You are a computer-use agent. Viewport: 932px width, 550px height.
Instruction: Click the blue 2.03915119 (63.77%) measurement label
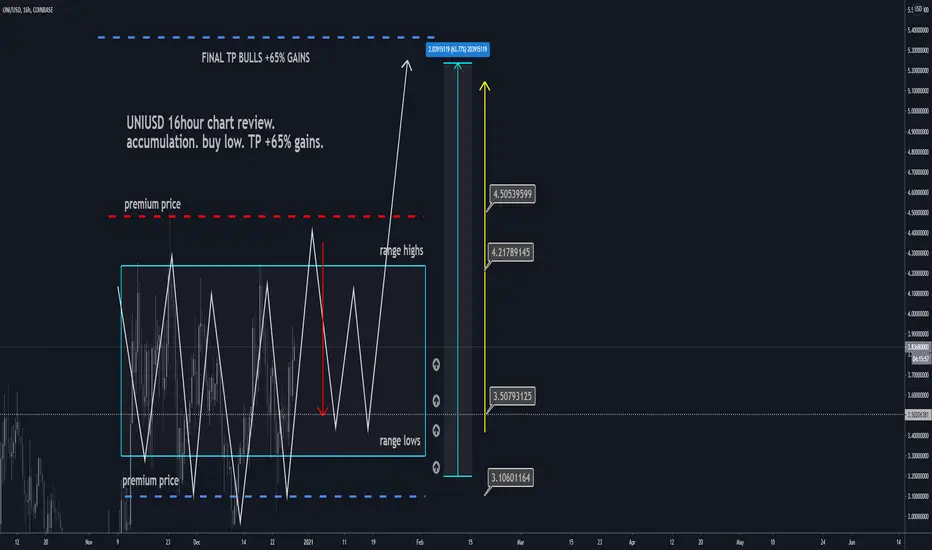click(x=458, y=49)
